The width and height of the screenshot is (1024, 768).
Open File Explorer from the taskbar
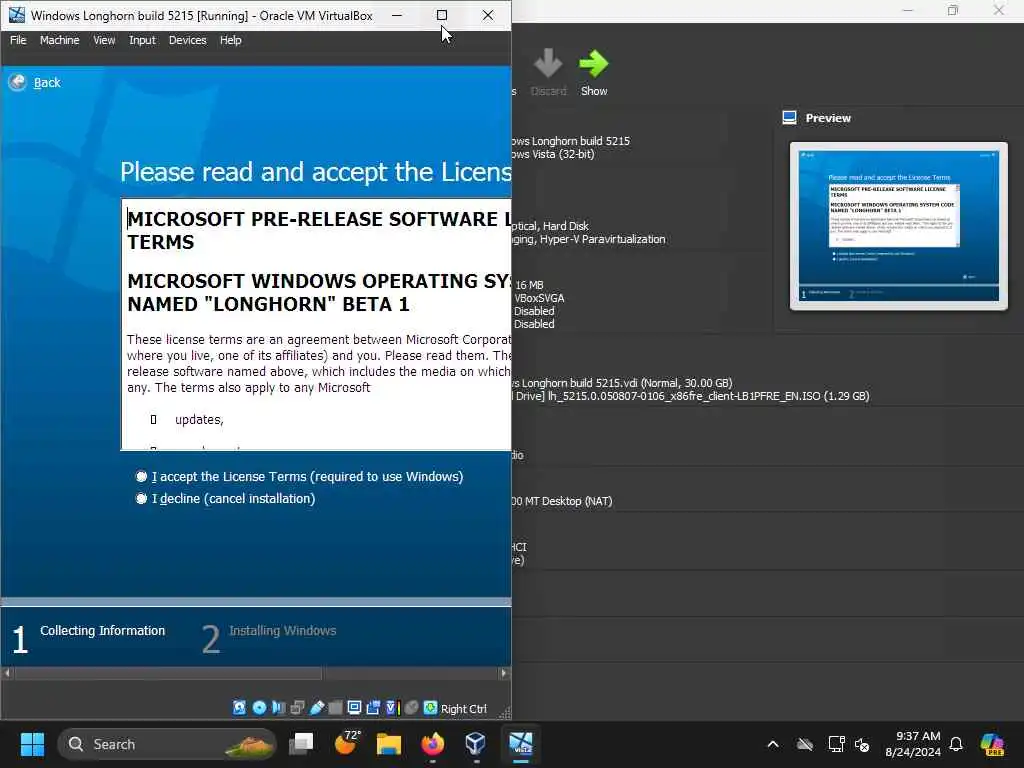pyautogui.click(x=389, y=744)
